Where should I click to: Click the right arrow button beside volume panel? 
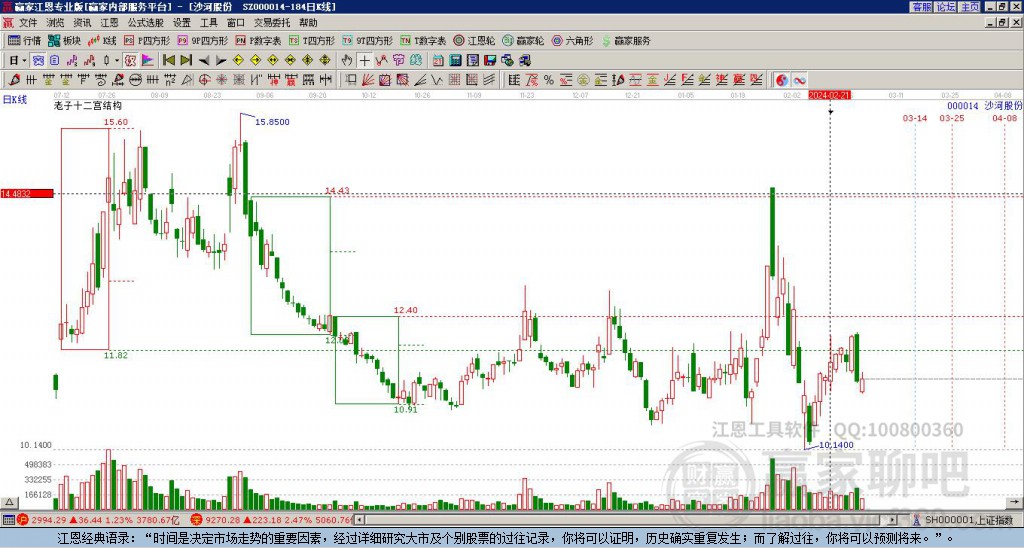pos(1016,502)
